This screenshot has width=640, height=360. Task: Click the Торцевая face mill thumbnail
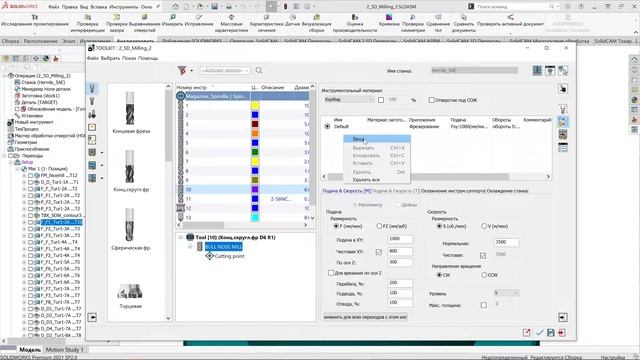[130, 291]
